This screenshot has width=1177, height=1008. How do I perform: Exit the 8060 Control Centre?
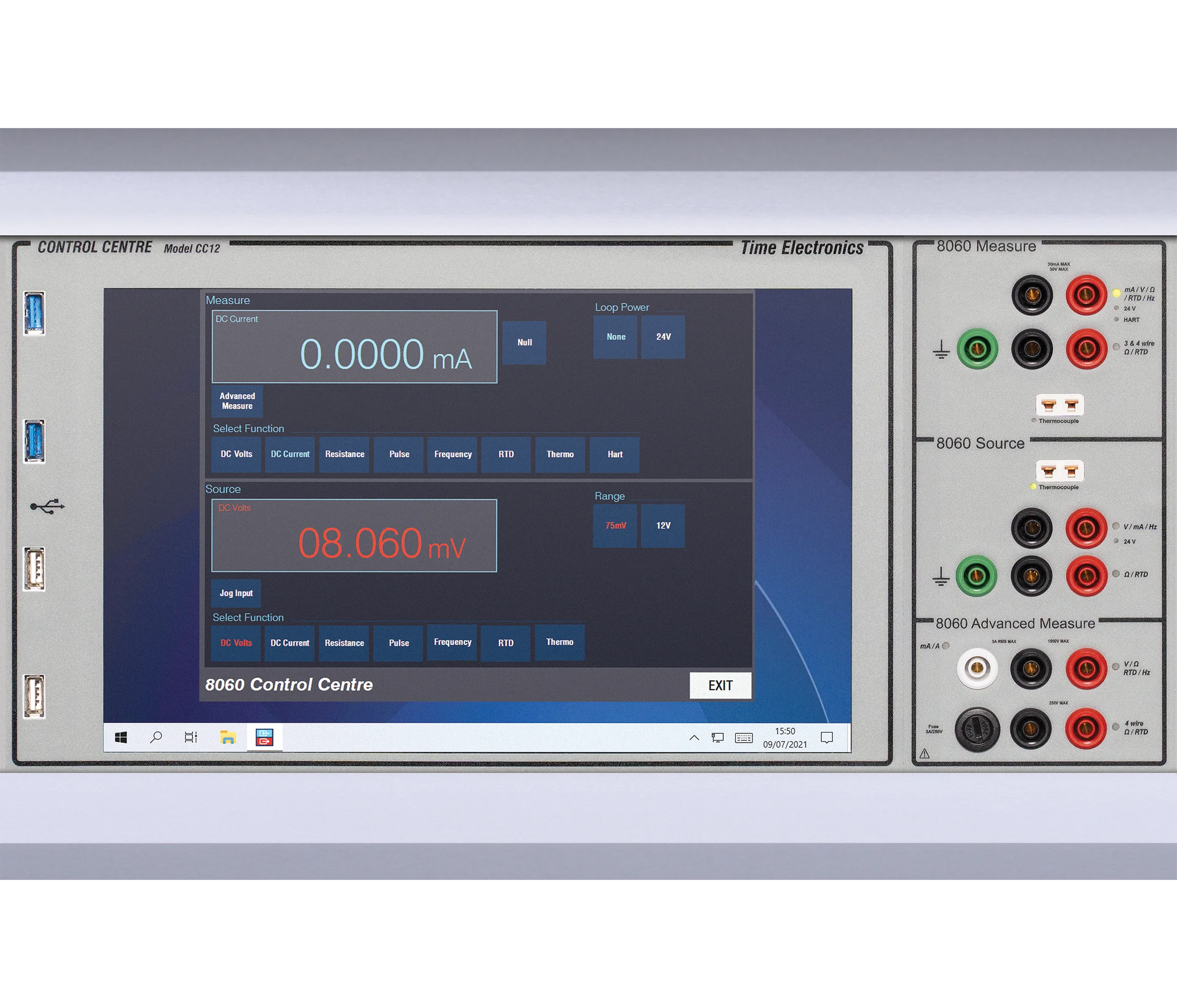(x=720, y=685)
